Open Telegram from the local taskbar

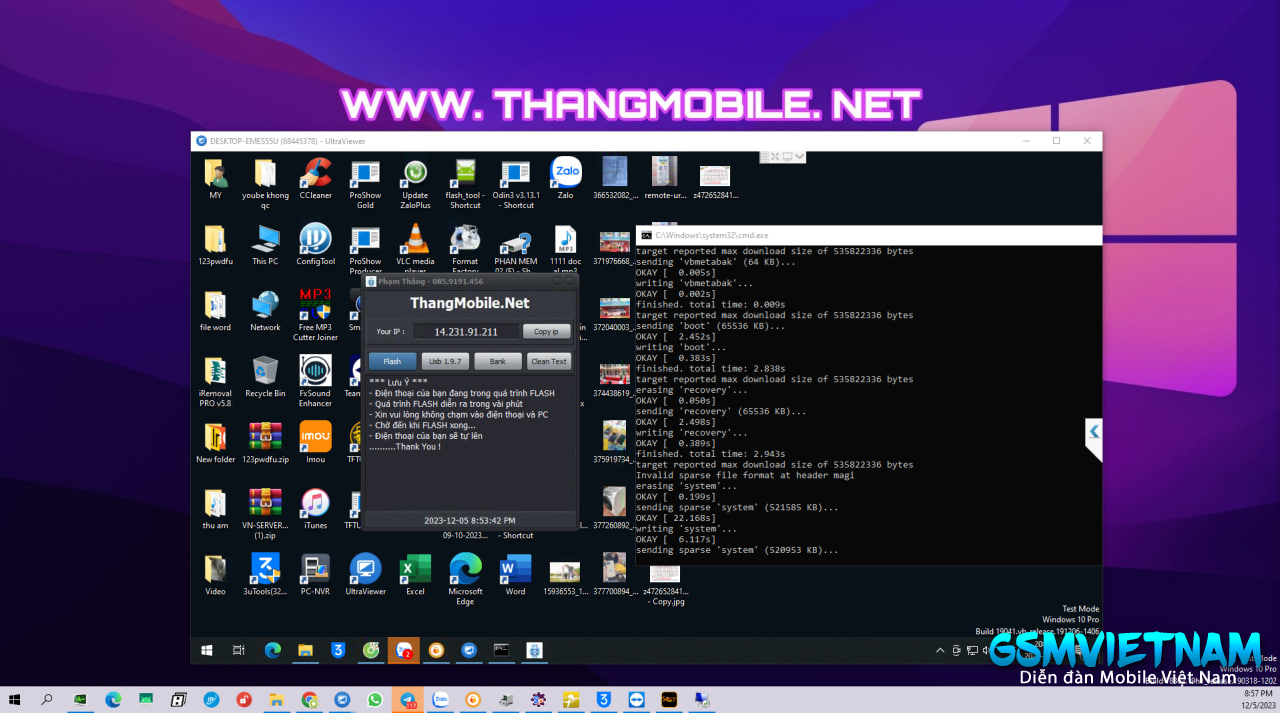point(407,700)
